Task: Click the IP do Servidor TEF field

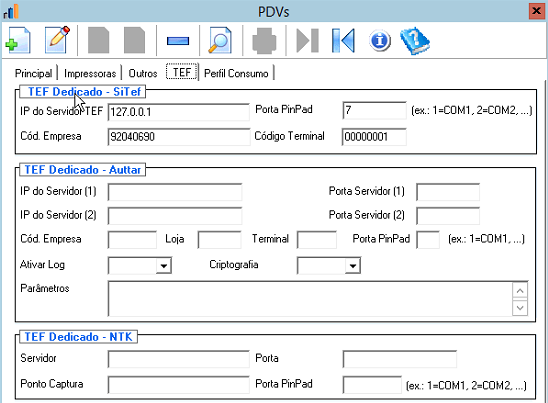Action: pos(179,112)
